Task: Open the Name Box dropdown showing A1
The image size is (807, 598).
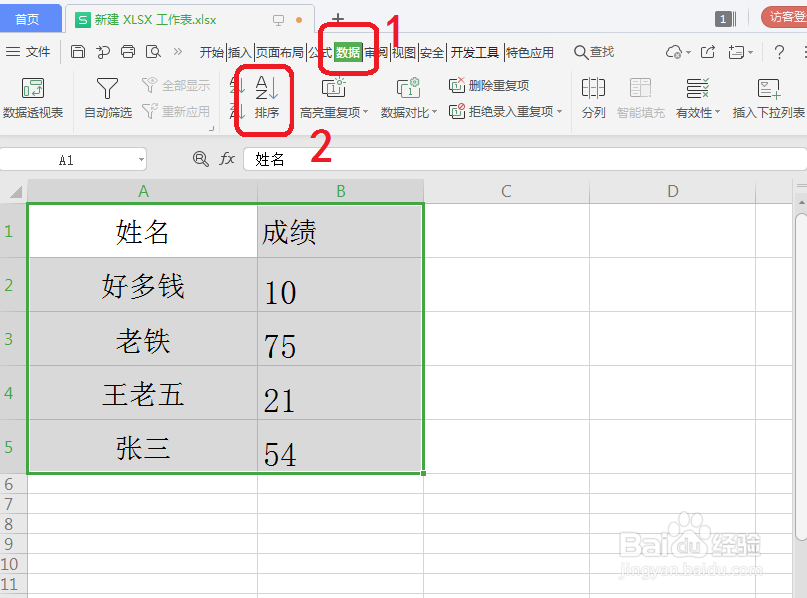Action: 140,159
